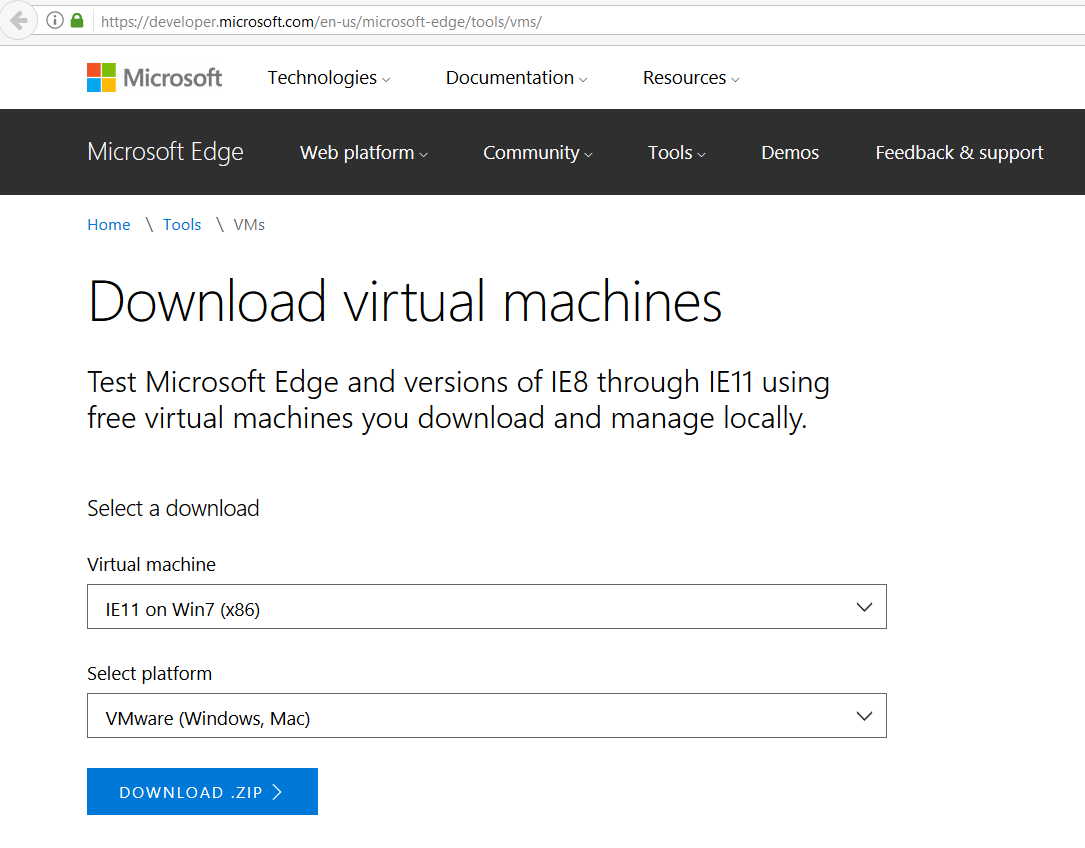Viewport: 1085px width, 848px height.
Task: Expand the Community navigation menu
Action: 538,152
